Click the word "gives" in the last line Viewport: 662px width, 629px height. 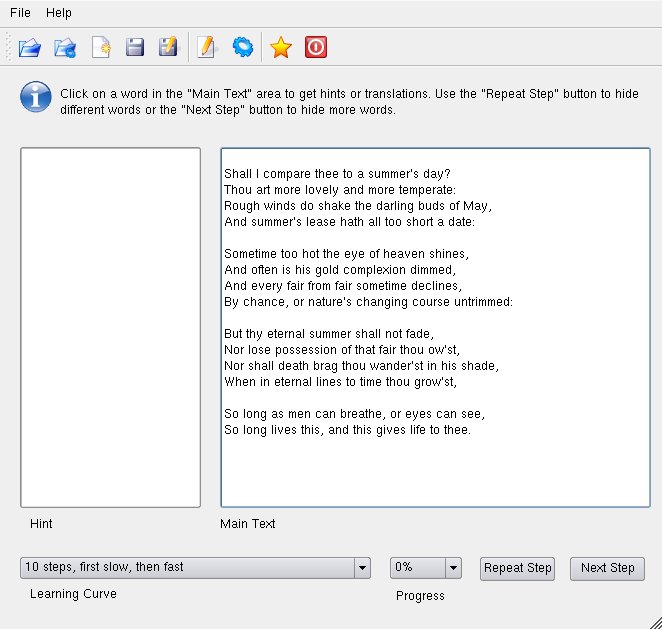[391, 430]
